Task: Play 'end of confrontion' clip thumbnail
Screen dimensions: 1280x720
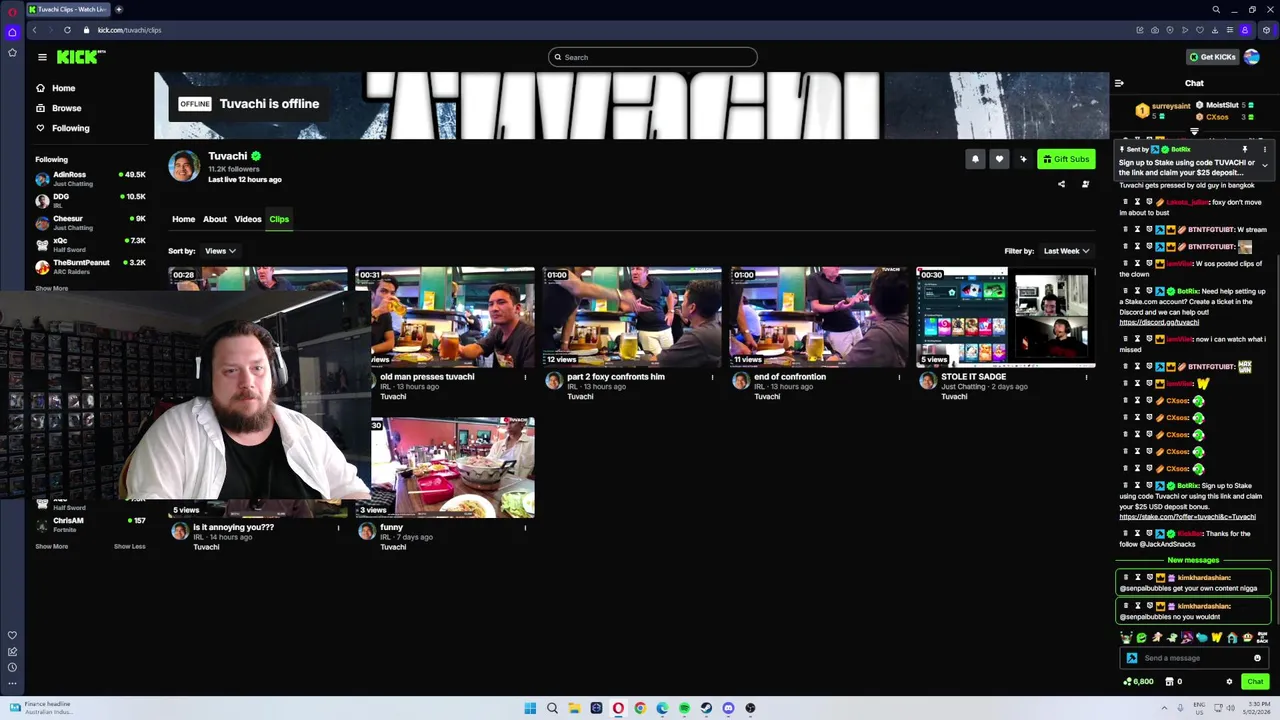Action: tap(819, 317)
